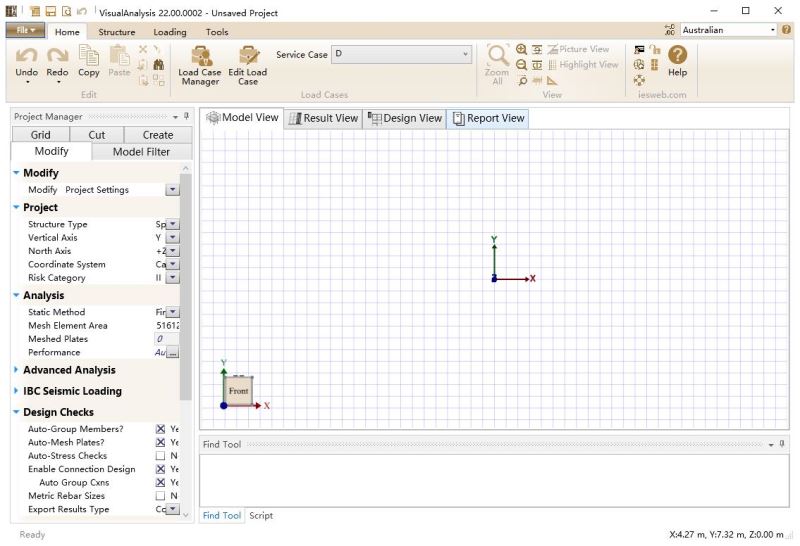
Task: Click the large Help question mark
Action: click(678, 55)
